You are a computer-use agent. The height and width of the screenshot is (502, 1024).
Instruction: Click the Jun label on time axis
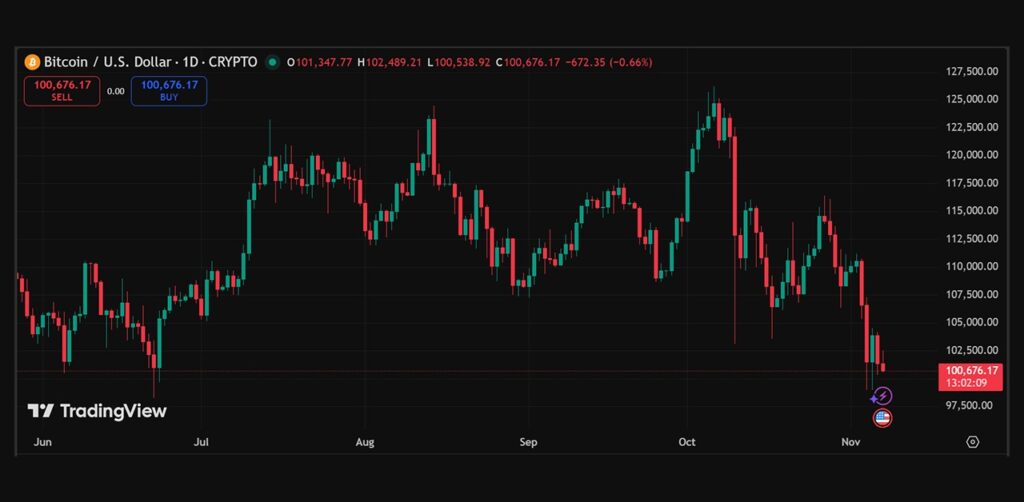[x=42, y=441]
